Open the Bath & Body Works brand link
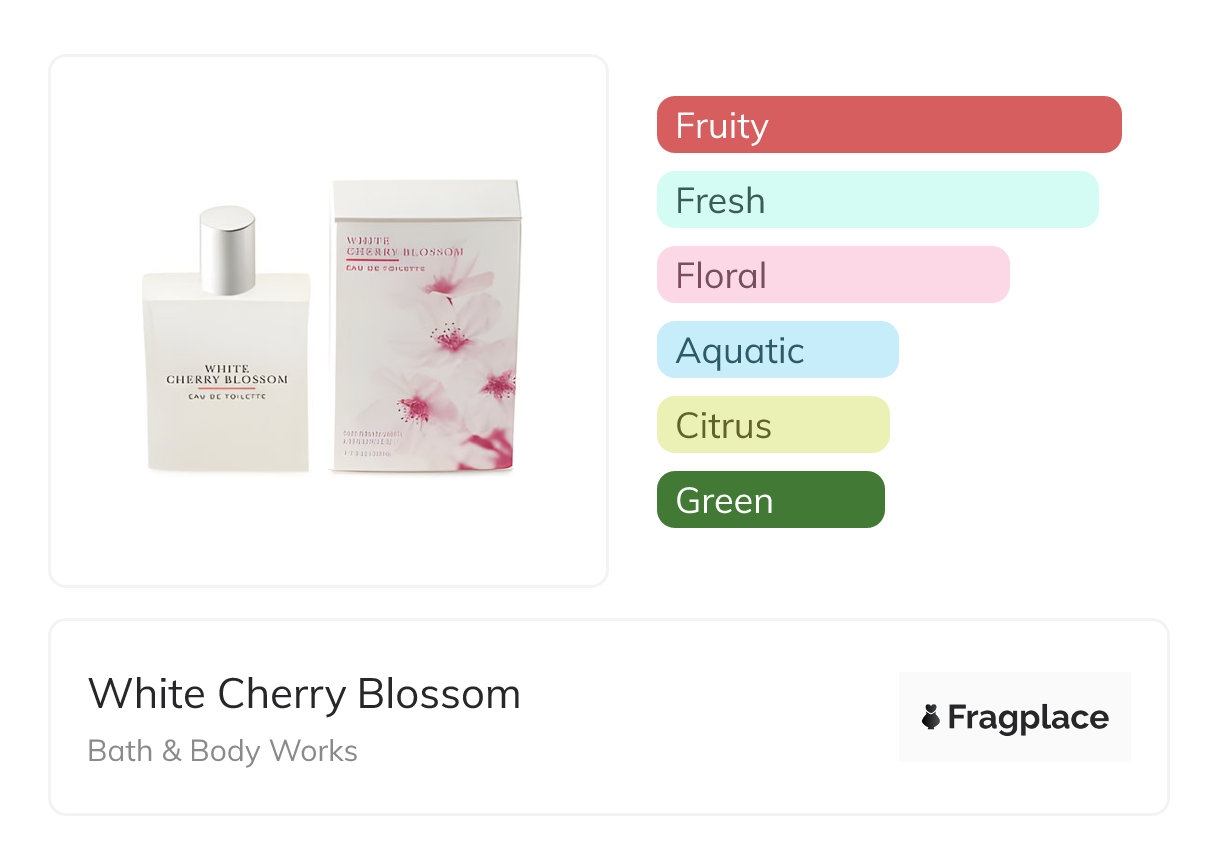Screen dimensions: 1218x864 [222, 751]
